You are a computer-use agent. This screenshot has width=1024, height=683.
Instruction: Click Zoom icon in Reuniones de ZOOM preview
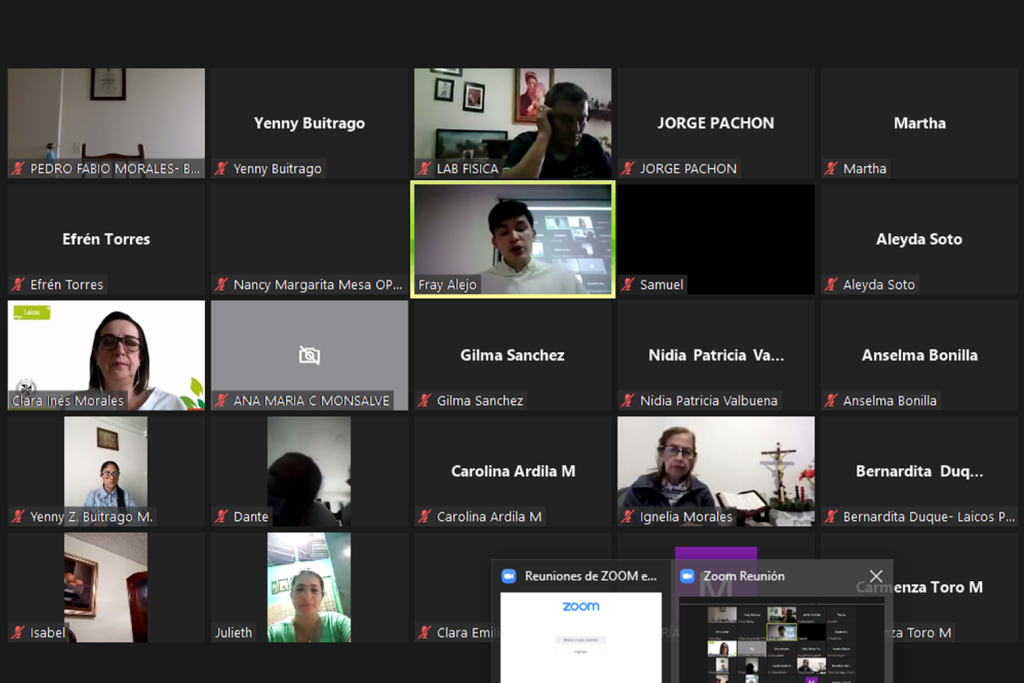pyautogui.click(x=509, y=576)
